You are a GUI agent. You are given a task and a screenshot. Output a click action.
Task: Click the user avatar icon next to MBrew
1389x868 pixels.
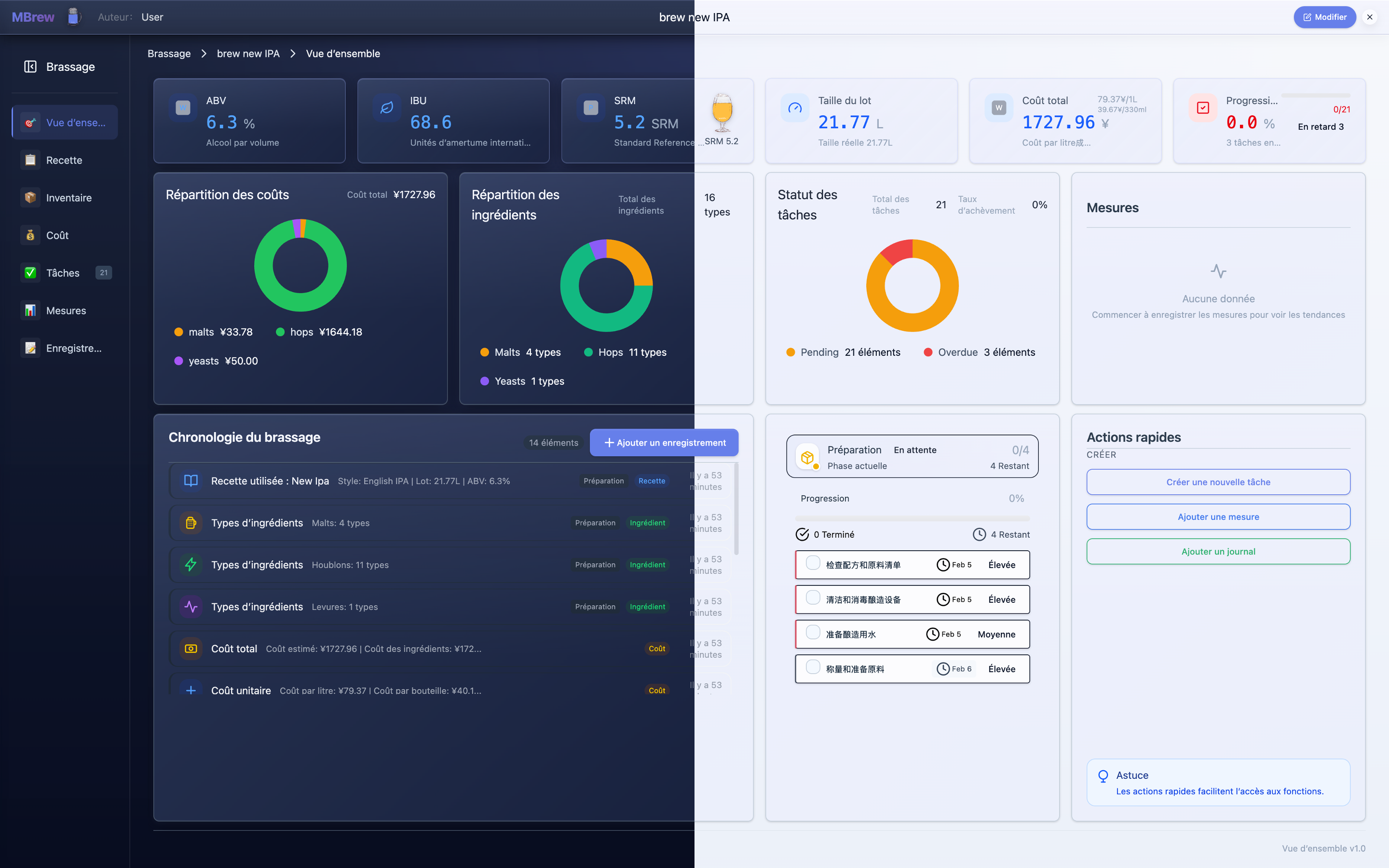[x=73, y=17]
